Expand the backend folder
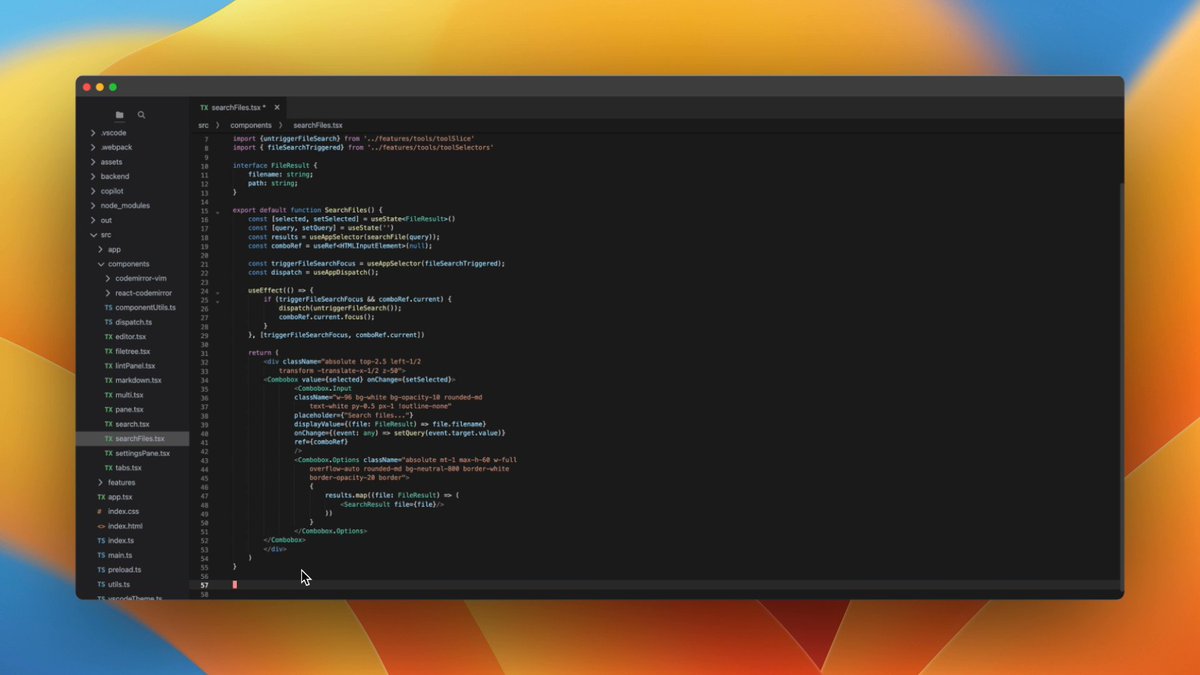The image size is (1200, 675). coord(93,176)
